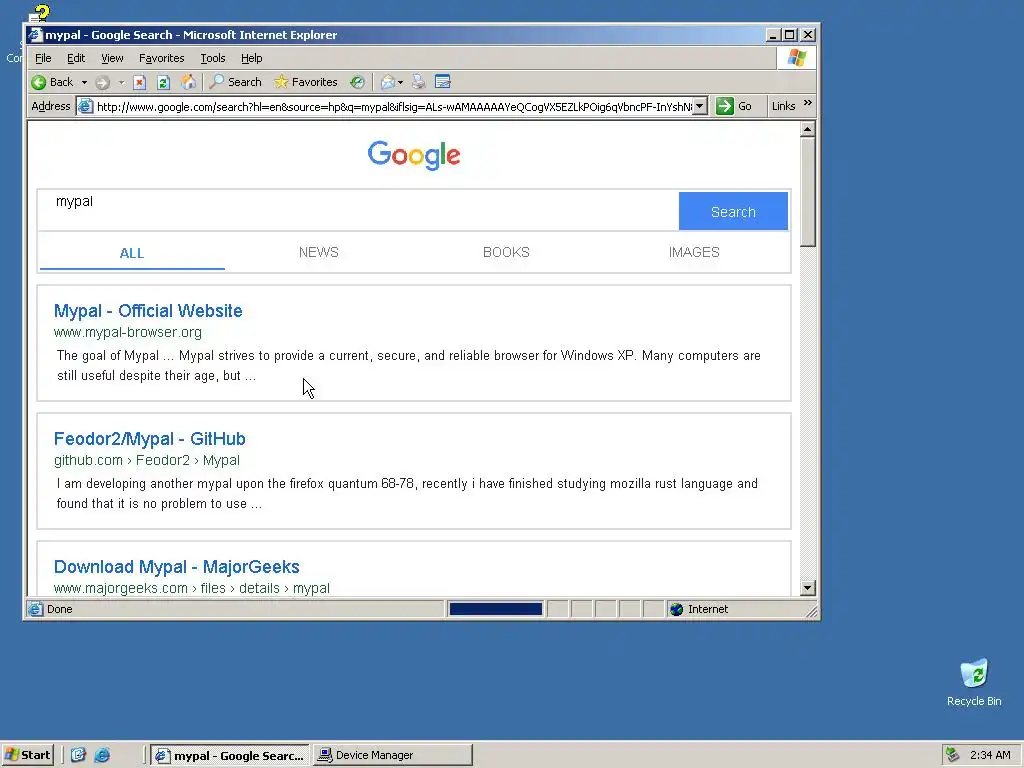
Task: Open the File menu
Action: (x=43, y=58)
